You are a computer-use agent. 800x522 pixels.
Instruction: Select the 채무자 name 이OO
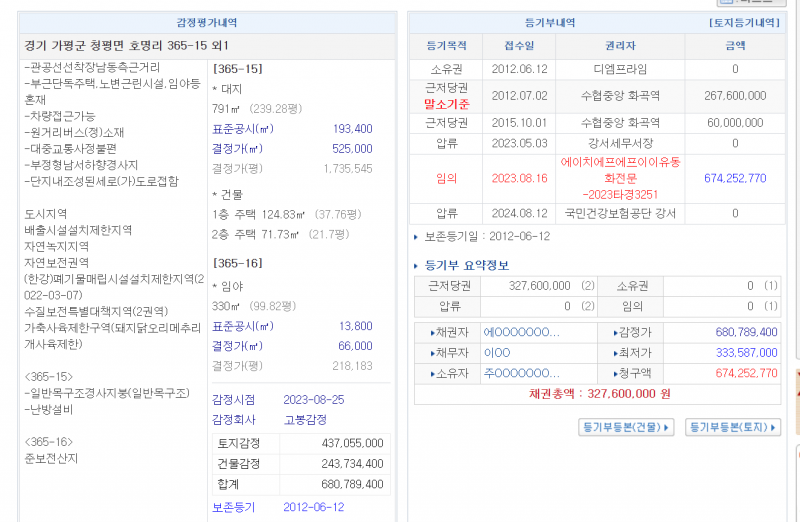[497, 352]
